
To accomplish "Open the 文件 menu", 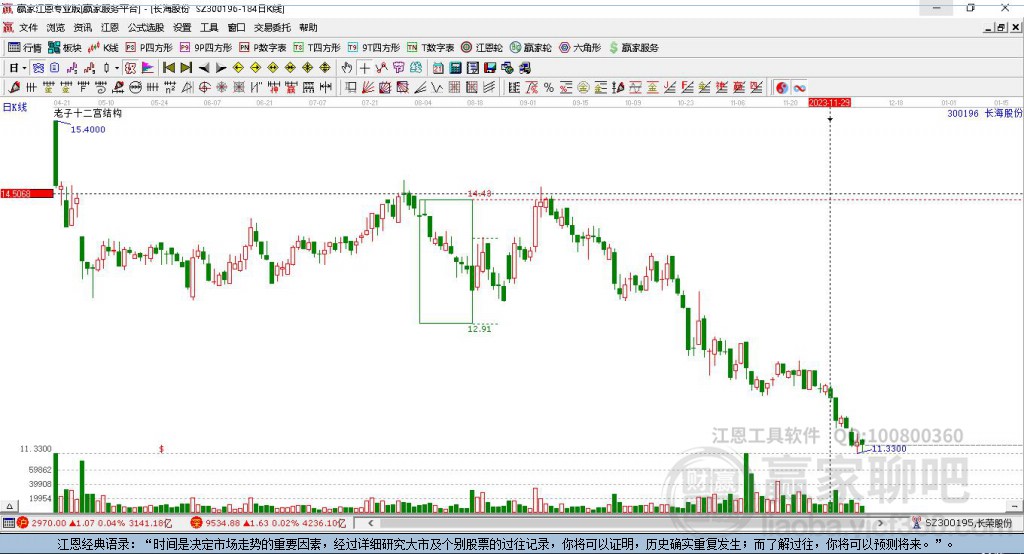I will click(x=29, y=27).
